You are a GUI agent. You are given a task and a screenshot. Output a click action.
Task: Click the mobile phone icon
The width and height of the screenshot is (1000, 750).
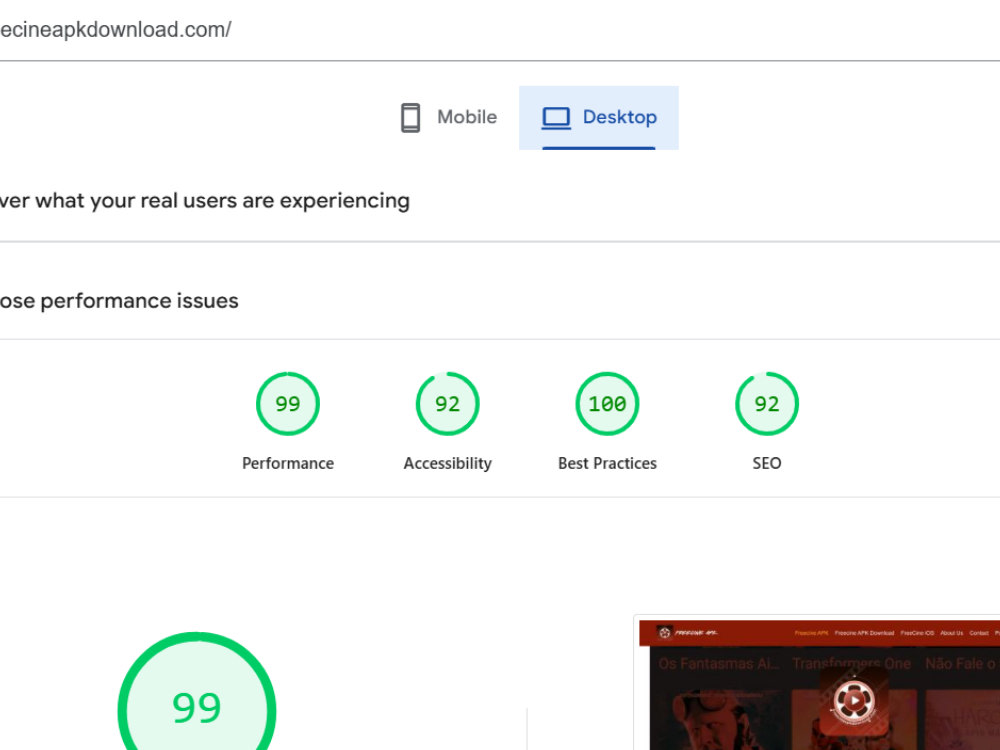[411, 118]
